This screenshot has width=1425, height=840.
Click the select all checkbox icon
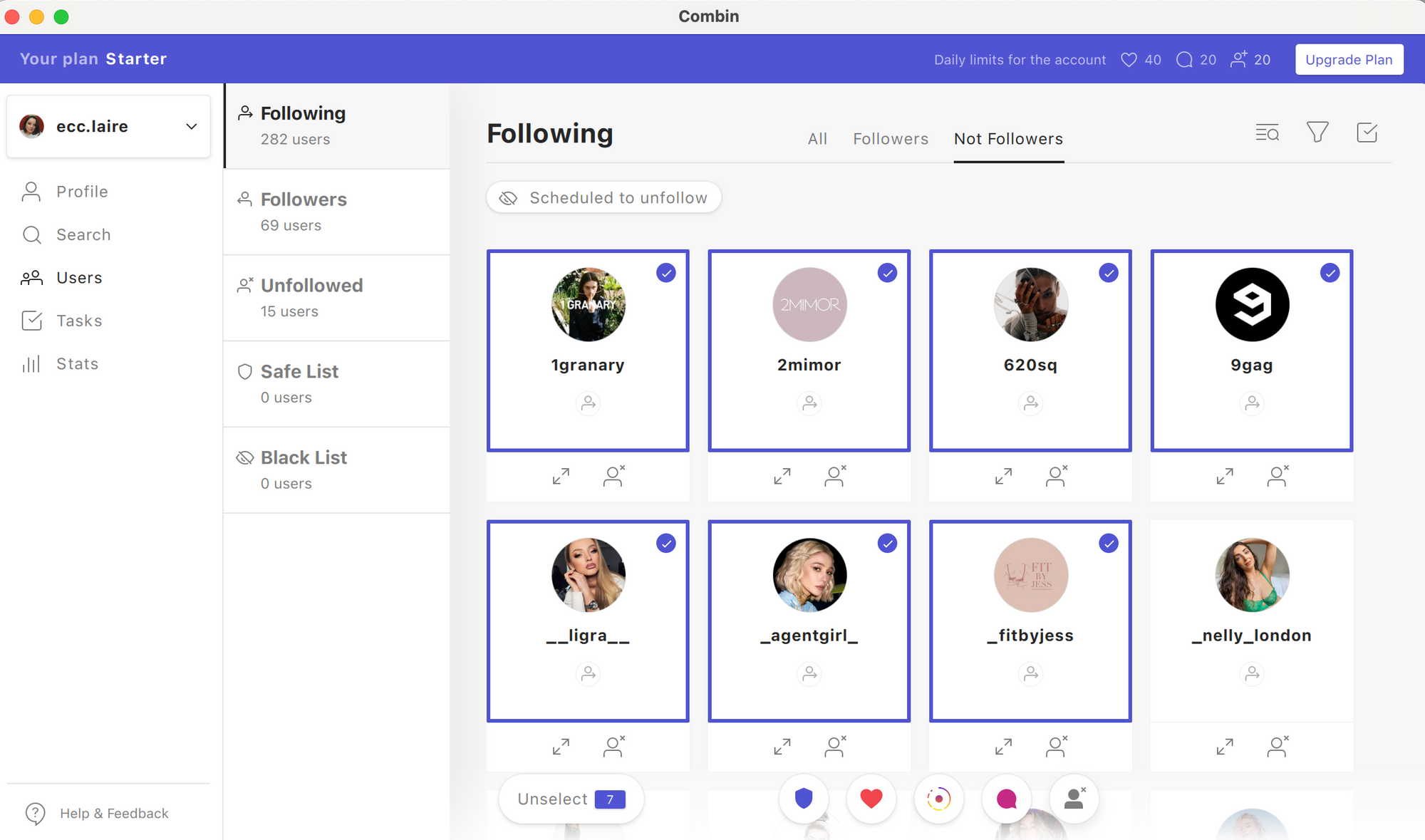click(x=1367, y=133)
